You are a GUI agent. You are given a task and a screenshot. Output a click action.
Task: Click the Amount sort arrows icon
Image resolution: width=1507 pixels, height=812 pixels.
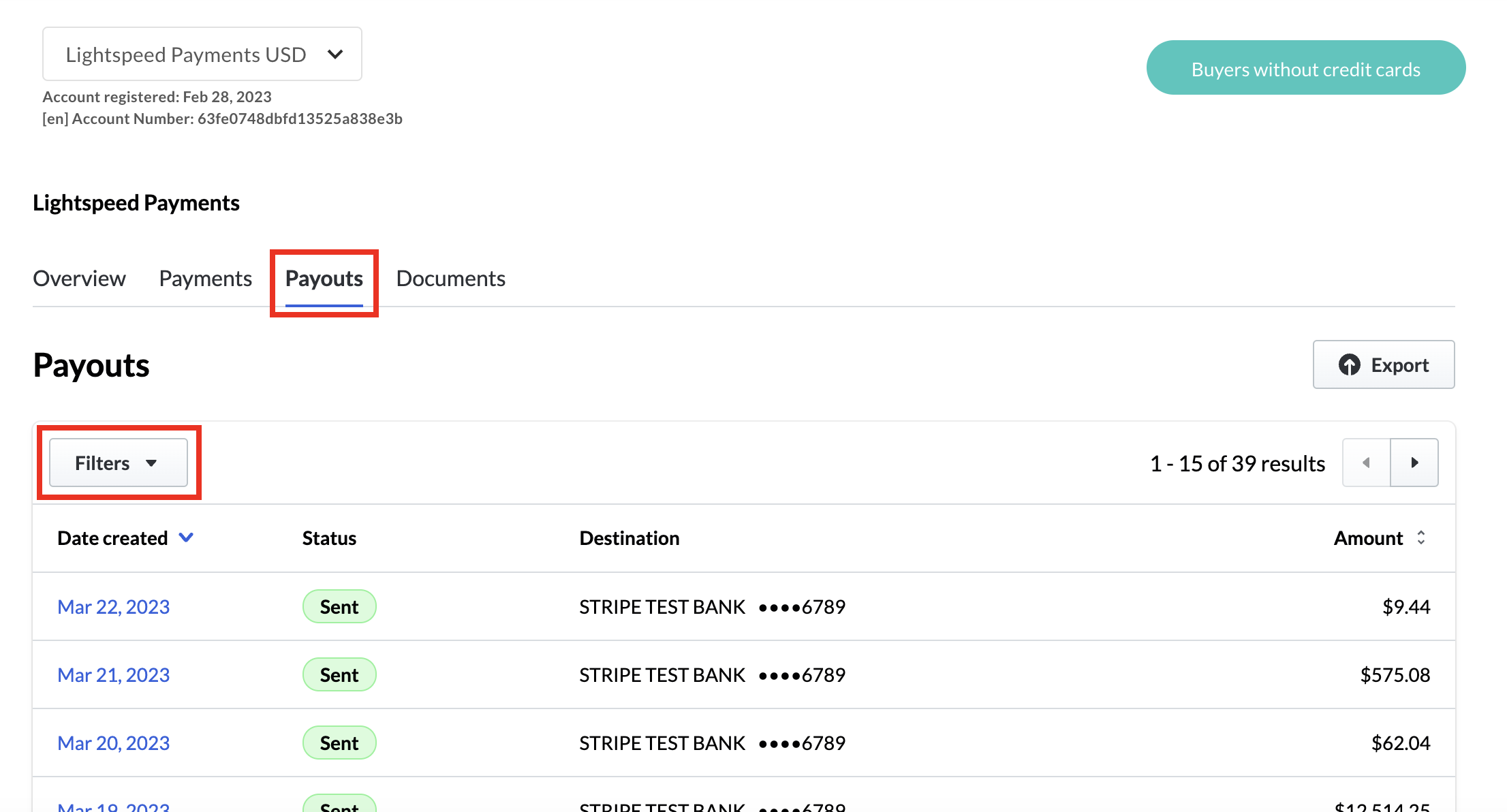(1421, 537)
